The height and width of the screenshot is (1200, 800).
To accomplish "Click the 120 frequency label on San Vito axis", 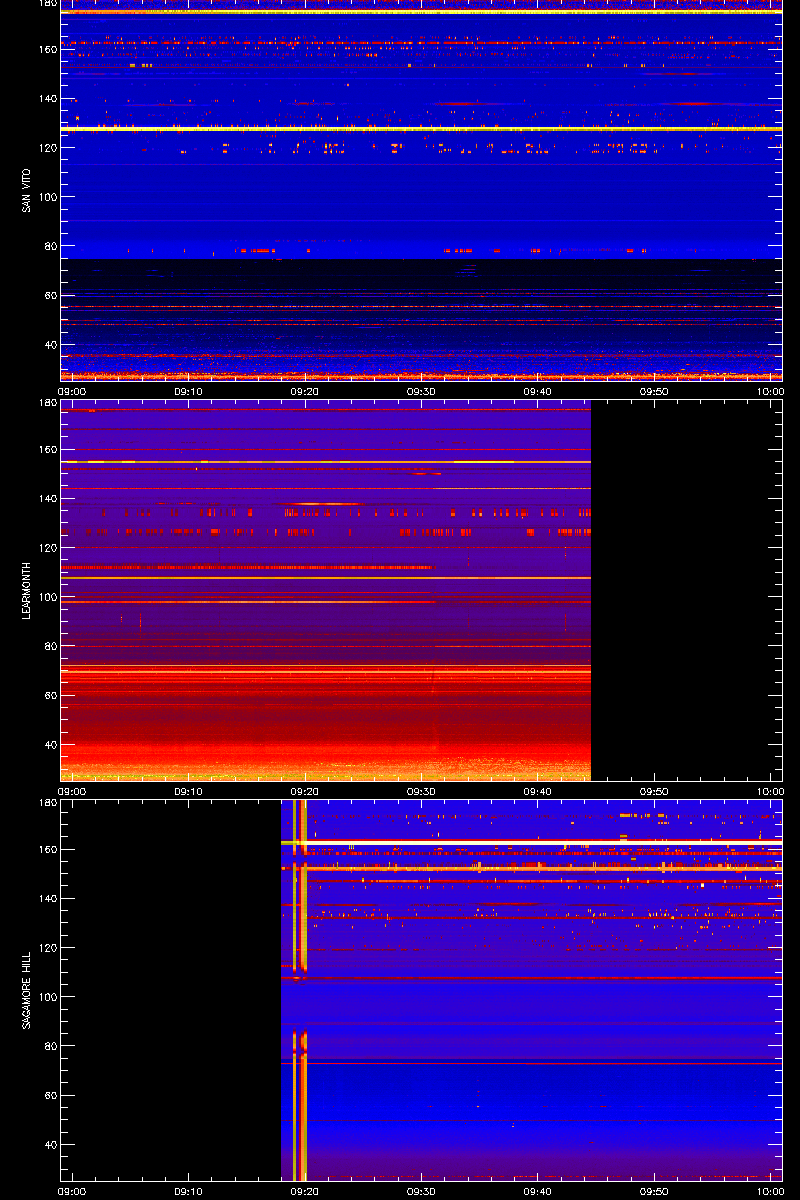I will (48, 147).
